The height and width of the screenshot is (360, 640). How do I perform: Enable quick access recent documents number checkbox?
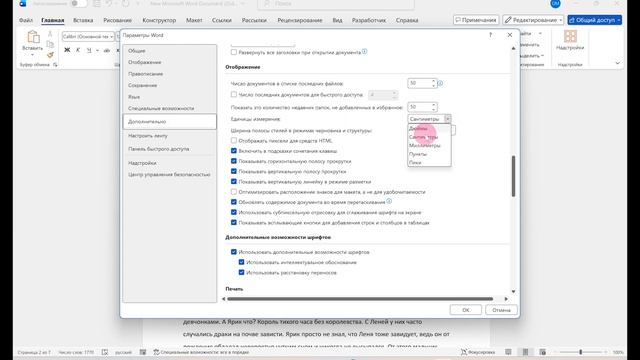coord(234,94)
